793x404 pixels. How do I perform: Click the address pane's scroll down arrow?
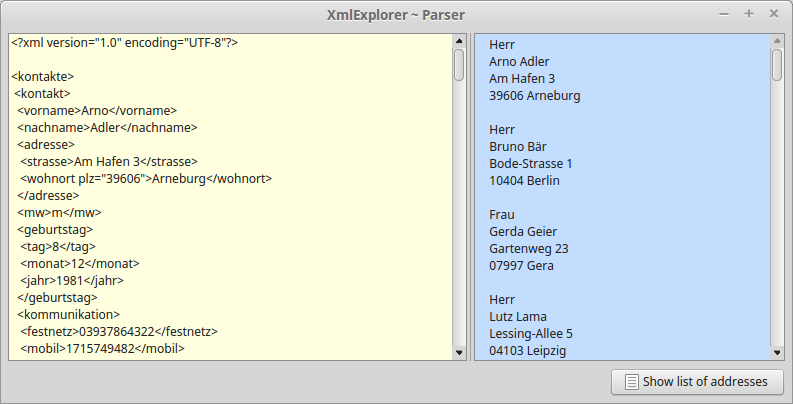pyautogui.click(x=777, y=352)
